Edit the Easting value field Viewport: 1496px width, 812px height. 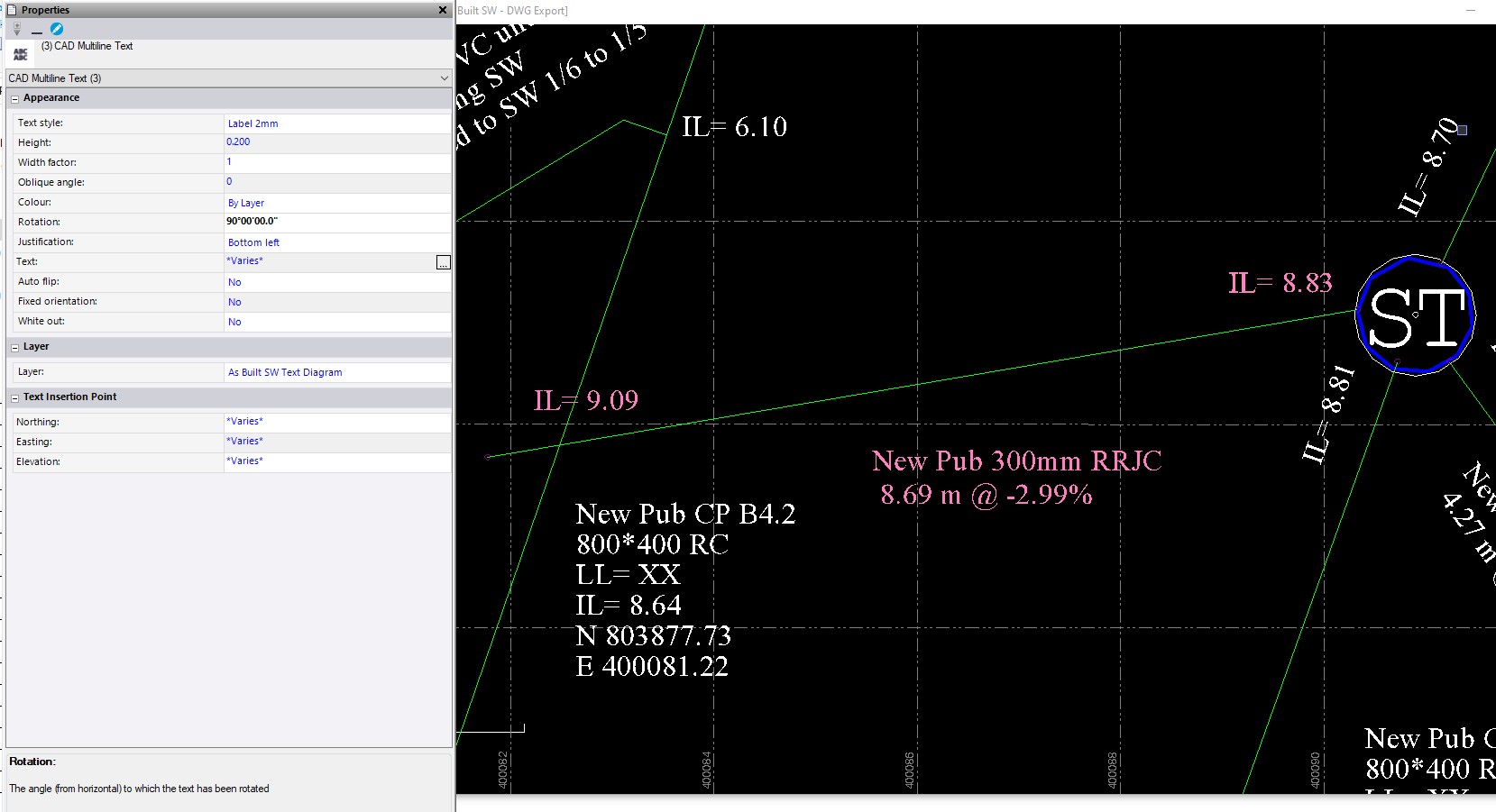coord(337,442)
